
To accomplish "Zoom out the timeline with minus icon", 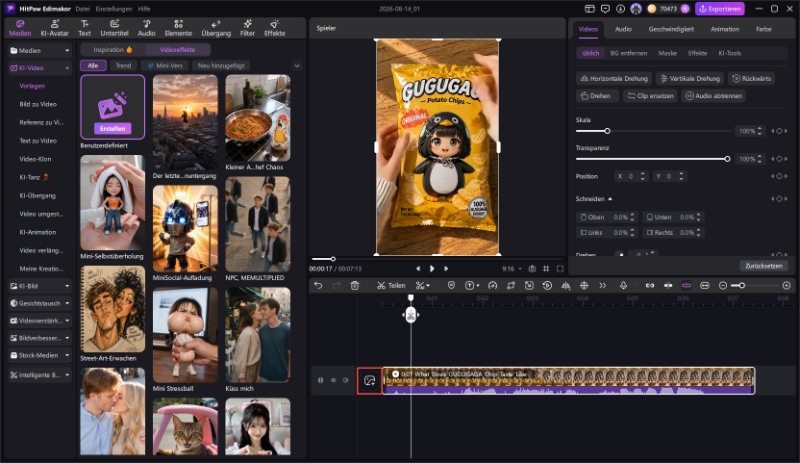I will pyautogui.click(x=723, y=285).
